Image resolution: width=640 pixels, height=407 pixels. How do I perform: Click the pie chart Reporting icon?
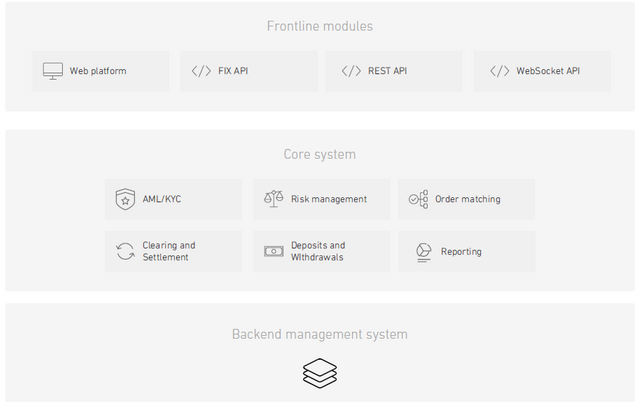[424, 252]
